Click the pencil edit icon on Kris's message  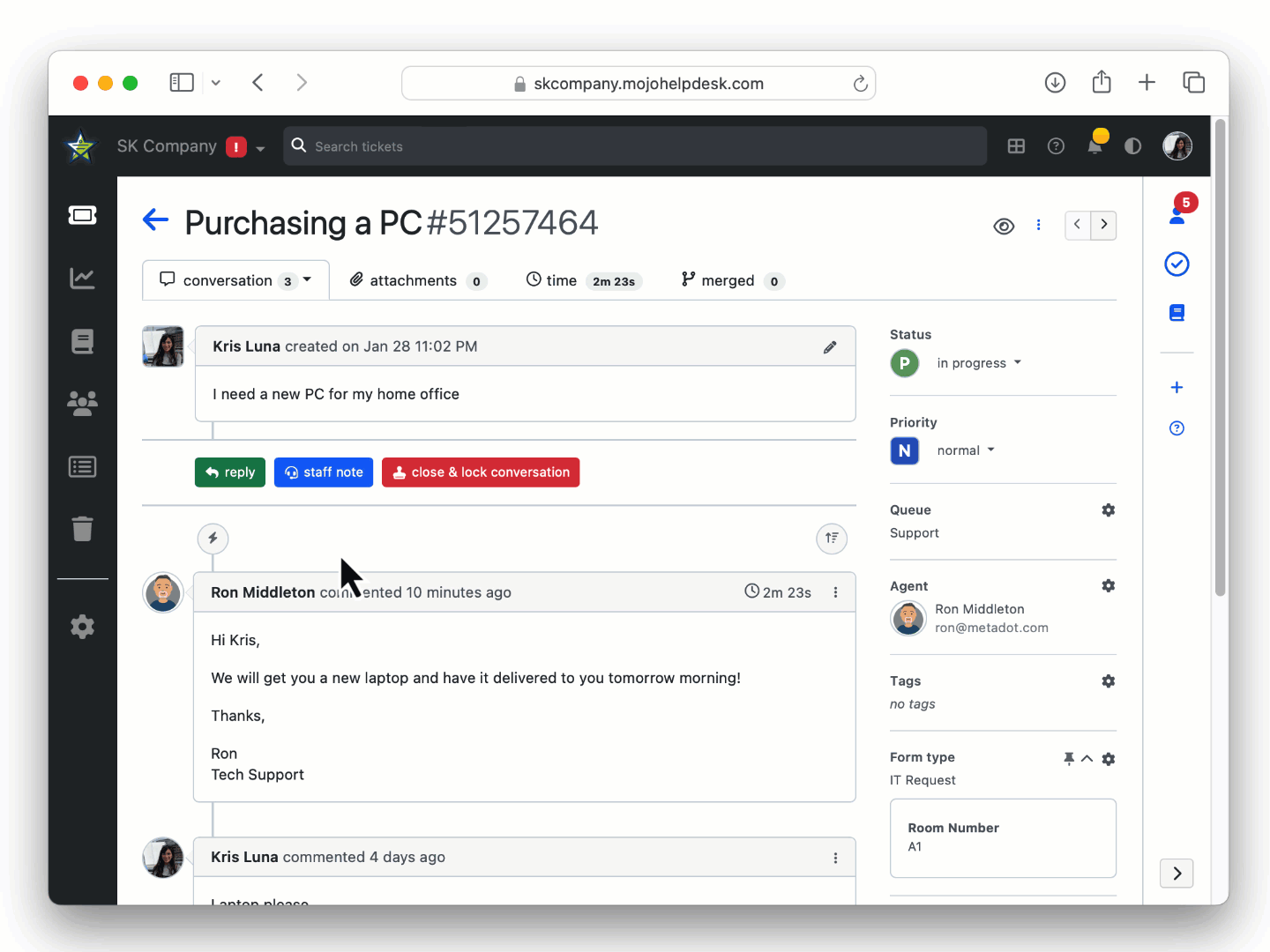click(830, 347)
